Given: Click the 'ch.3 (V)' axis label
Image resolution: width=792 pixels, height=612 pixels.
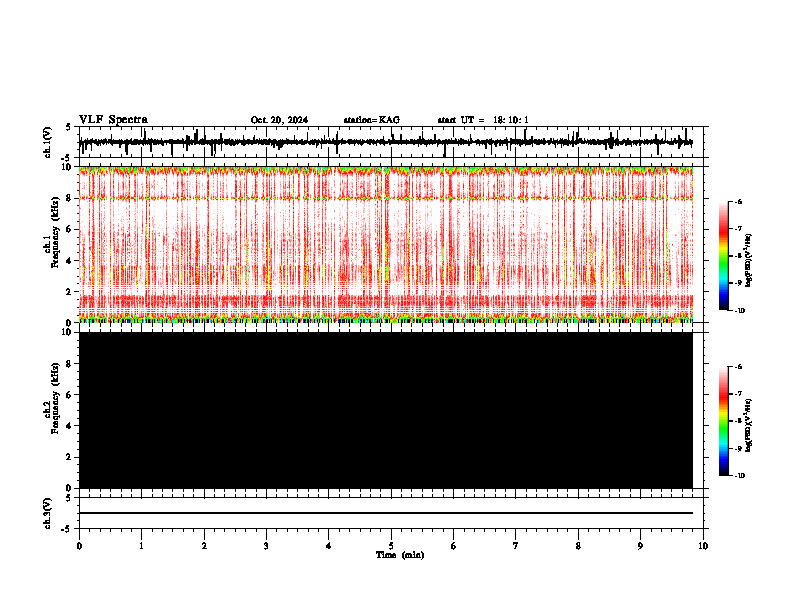Looking at the screenshot, I should (48, 514).
